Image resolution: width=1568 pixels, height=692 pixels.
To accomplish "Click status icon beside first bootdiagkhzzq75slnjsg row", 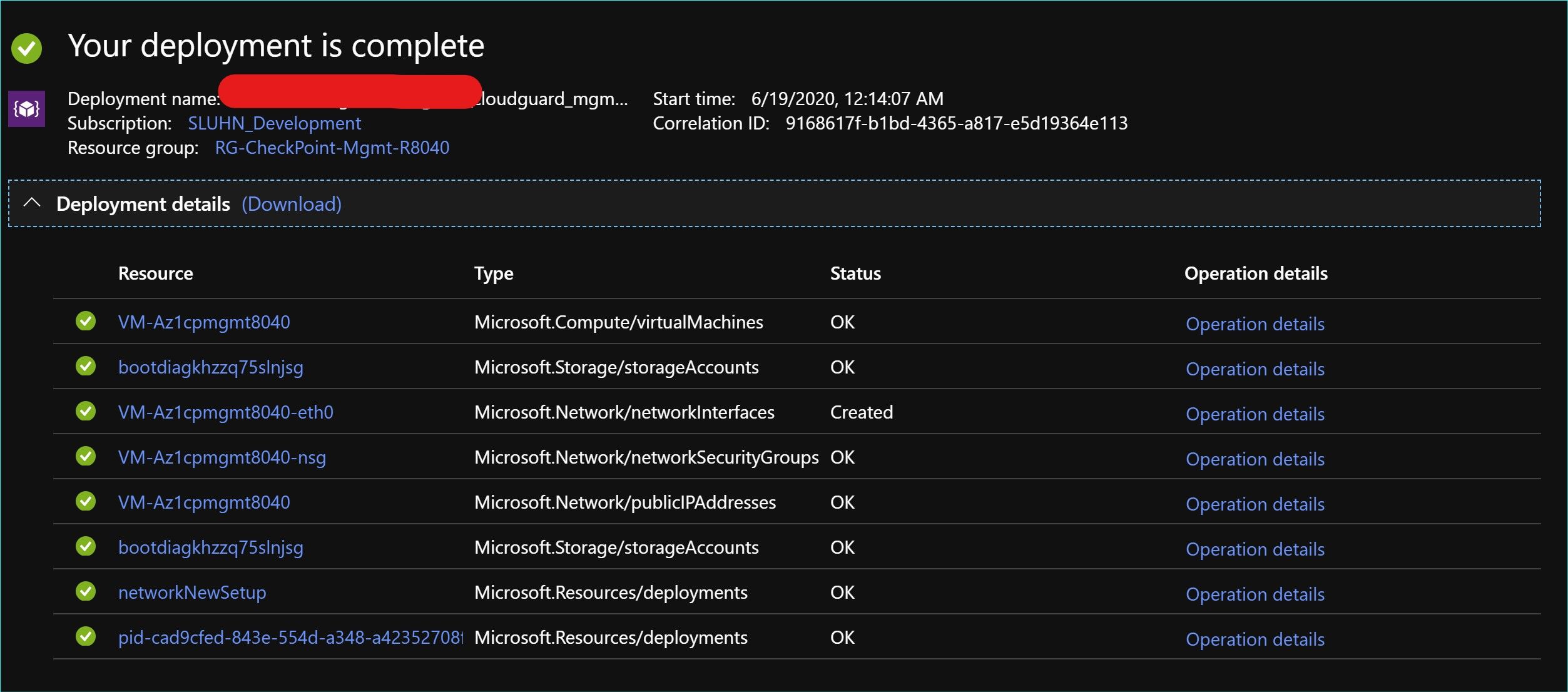I will coord(86,366).
